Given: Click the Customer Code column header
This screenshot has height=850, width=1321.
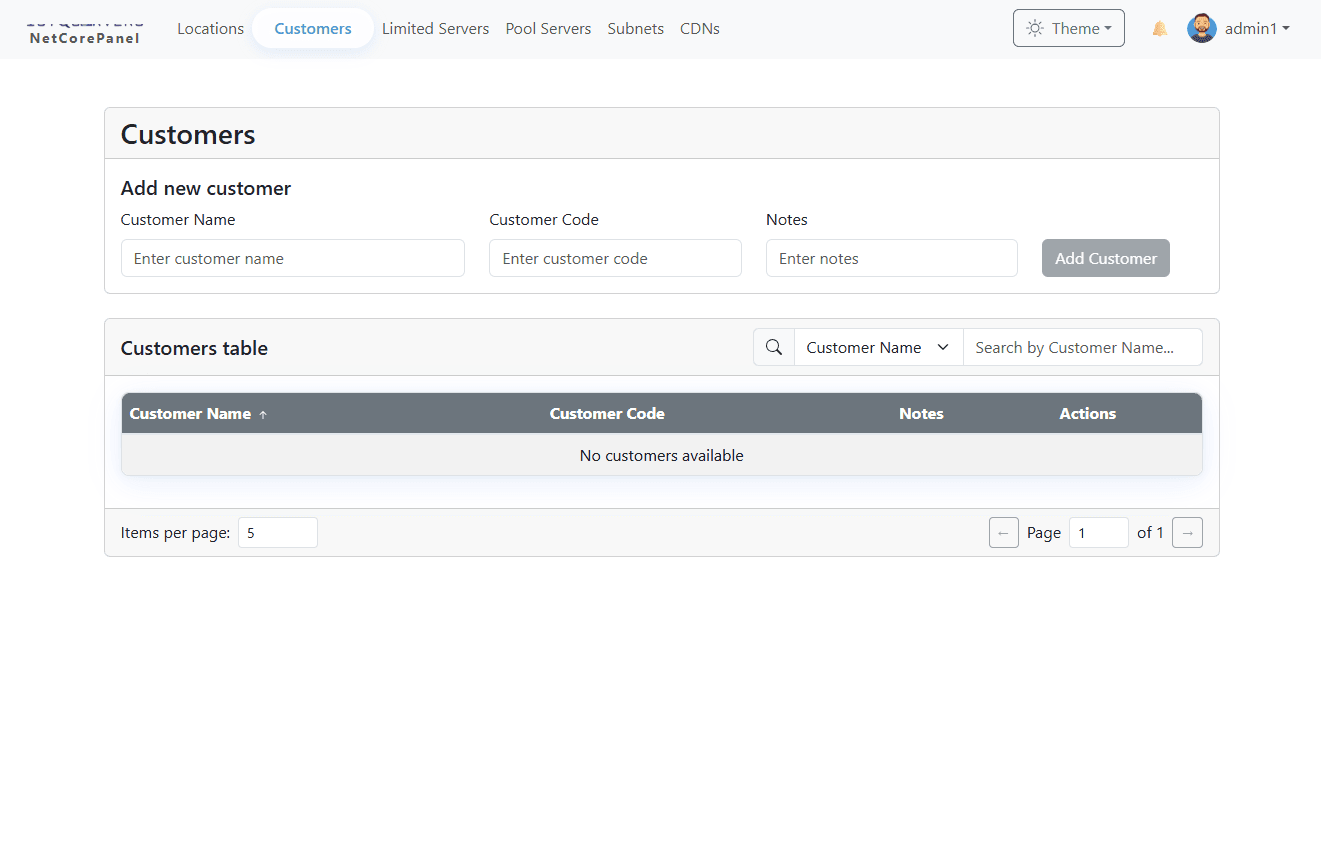Looking at the screenshot, I should [x=607, y=414].
